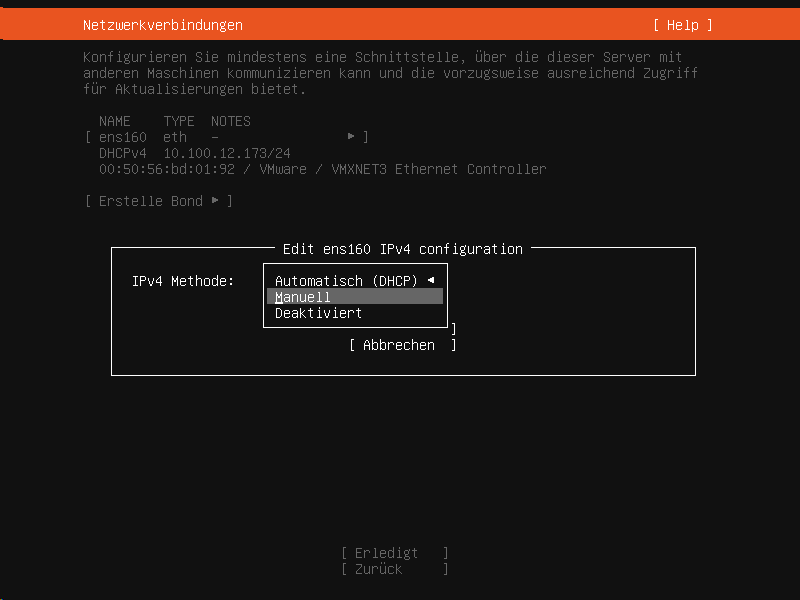Choose the Automatisch (DHCP) method
Viewport: 800px width, 600px height.
[346, 281]
